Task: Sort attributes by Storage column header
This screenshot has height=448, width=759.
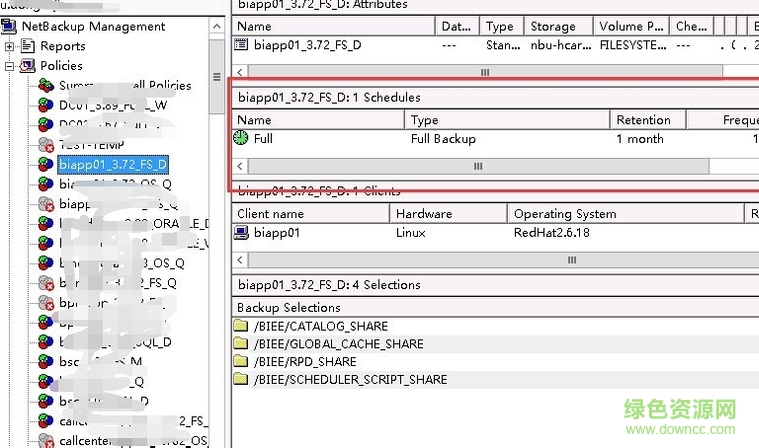Action: (559, 26)
